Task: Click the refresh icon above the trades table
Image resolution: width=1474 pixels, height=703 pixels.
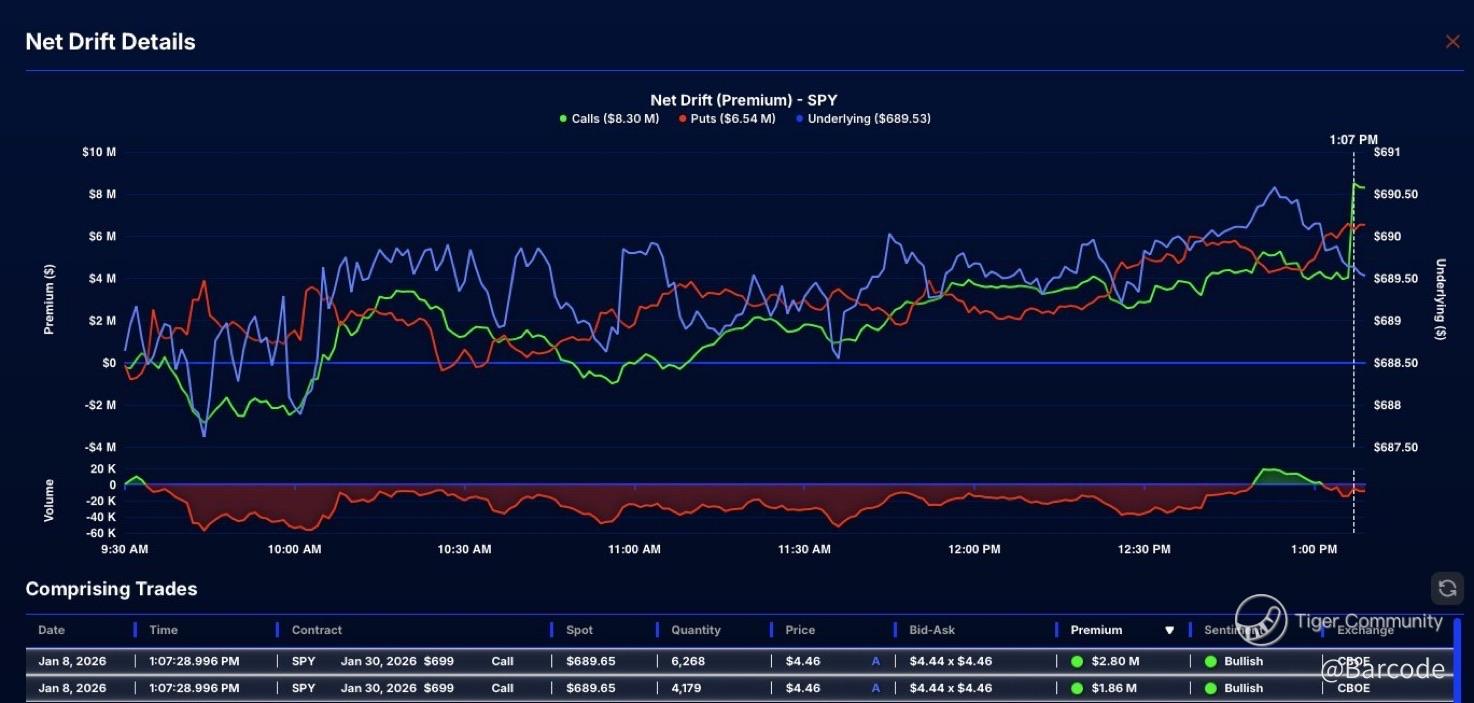Action: [x=1447, y=589]
